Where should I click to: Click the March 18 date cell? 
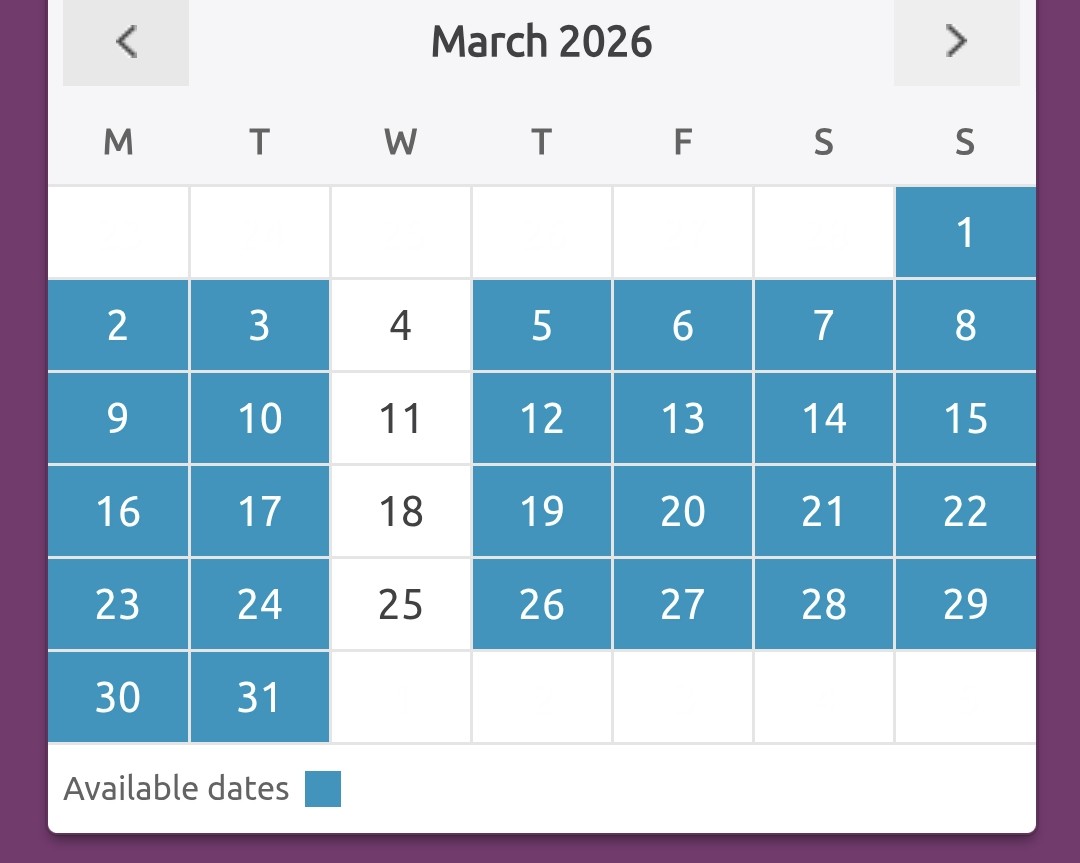(401, 511)
